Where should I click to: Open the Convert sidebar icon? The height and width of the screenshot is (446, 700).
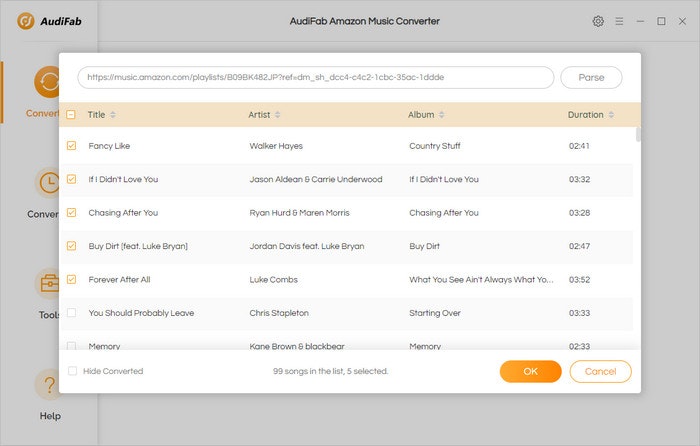pos(47,82)
